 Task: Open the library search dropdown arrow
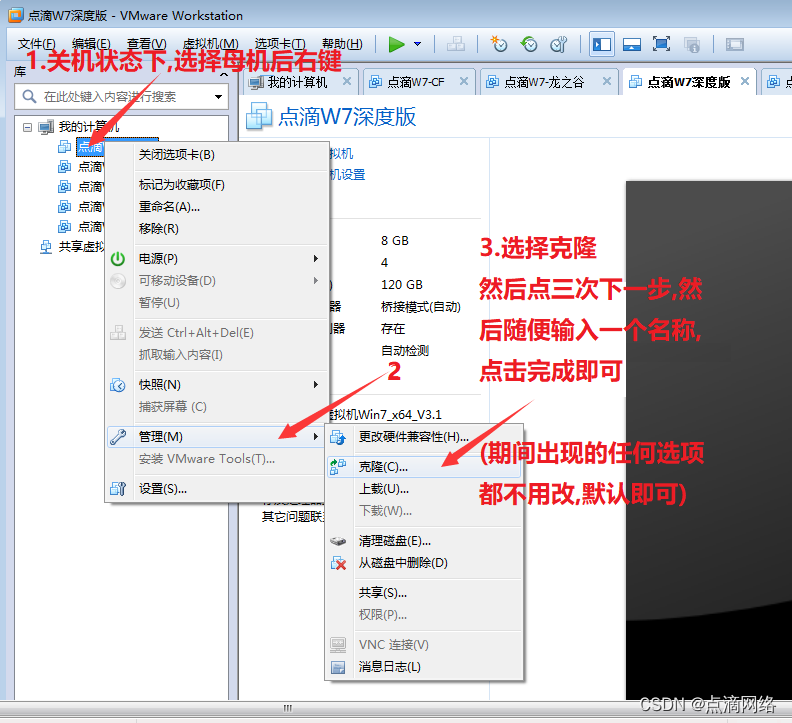point(219,97)
